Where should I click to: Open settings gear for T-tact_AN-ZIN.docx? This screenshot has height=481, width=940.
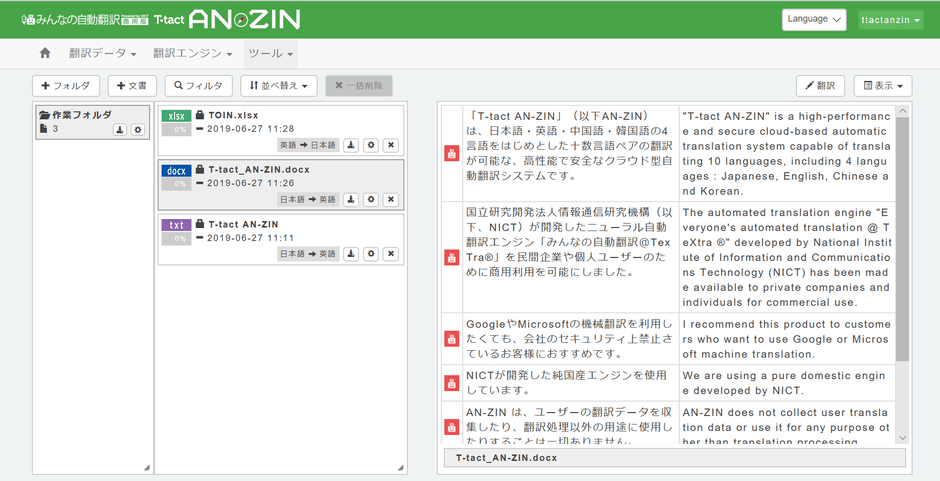coord(371,200)
